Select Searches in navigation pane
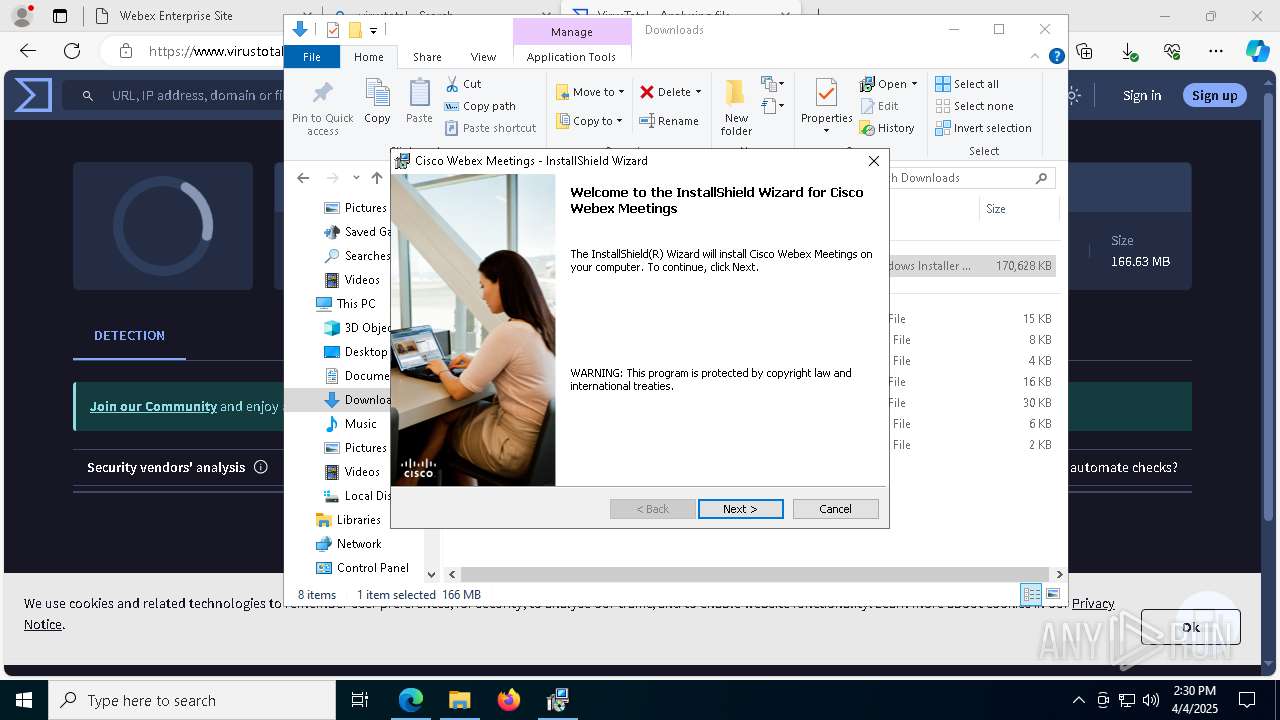The width and height of the screenshot is (1280, 720). click(357, 255)
